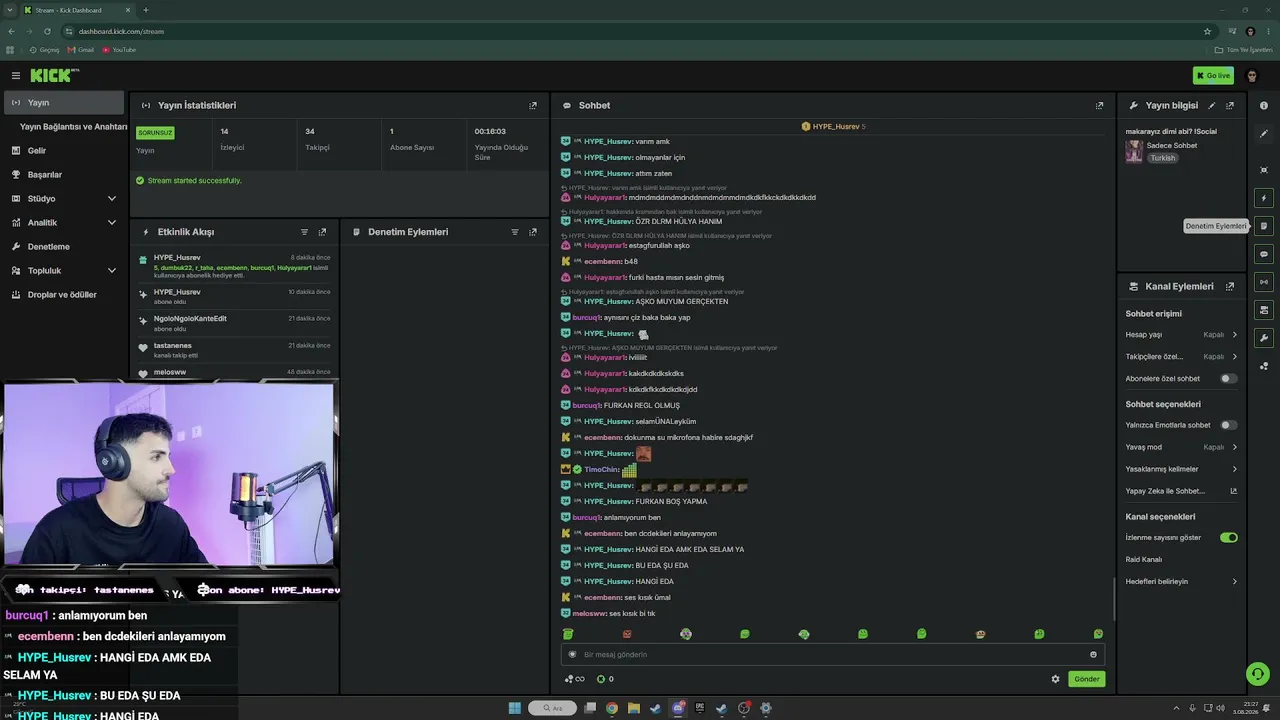Click the Sadece Sohbet category thumbnail

coord(1134,151)
